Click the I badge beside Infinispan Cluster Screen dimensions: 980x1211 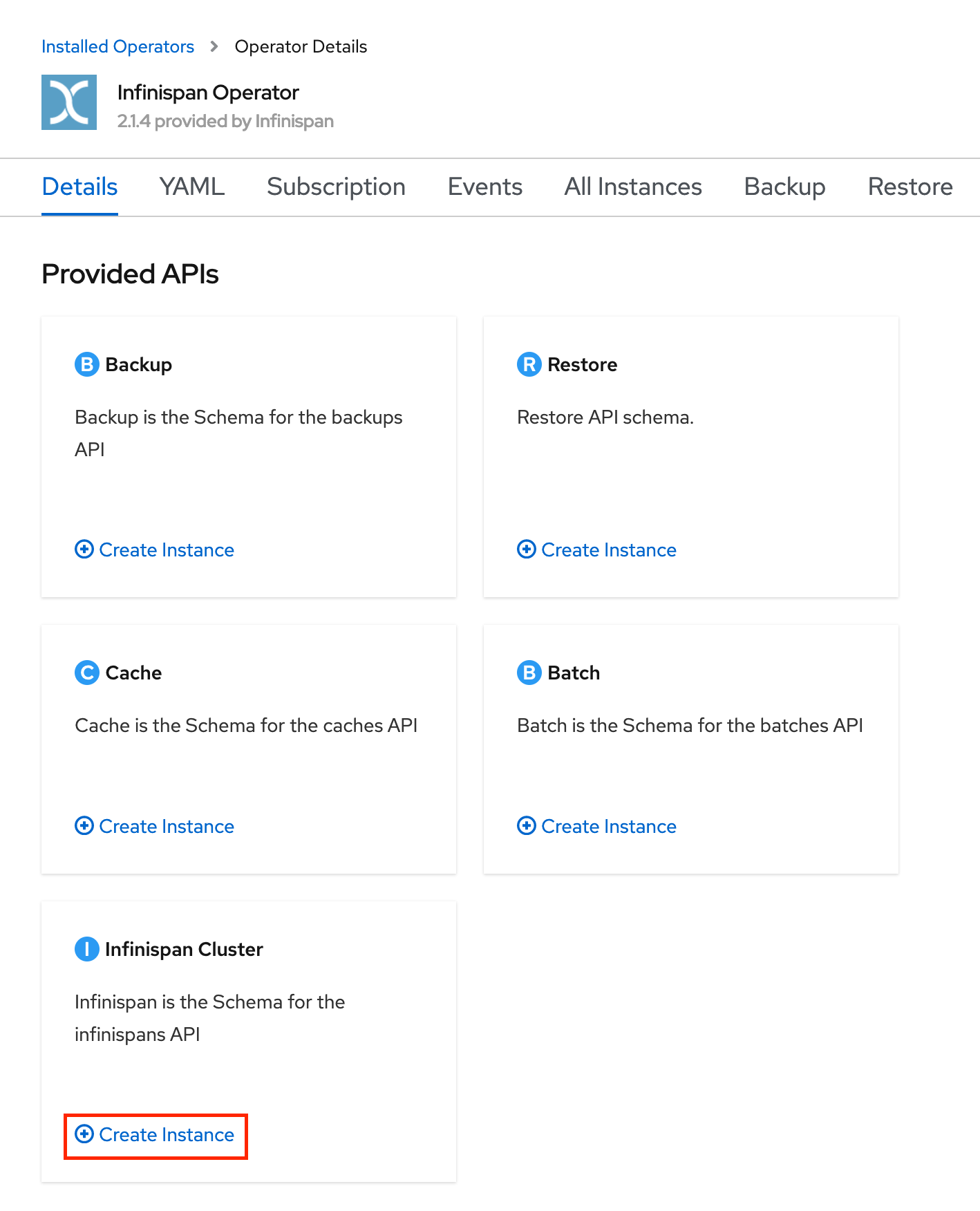coord(87,949)
